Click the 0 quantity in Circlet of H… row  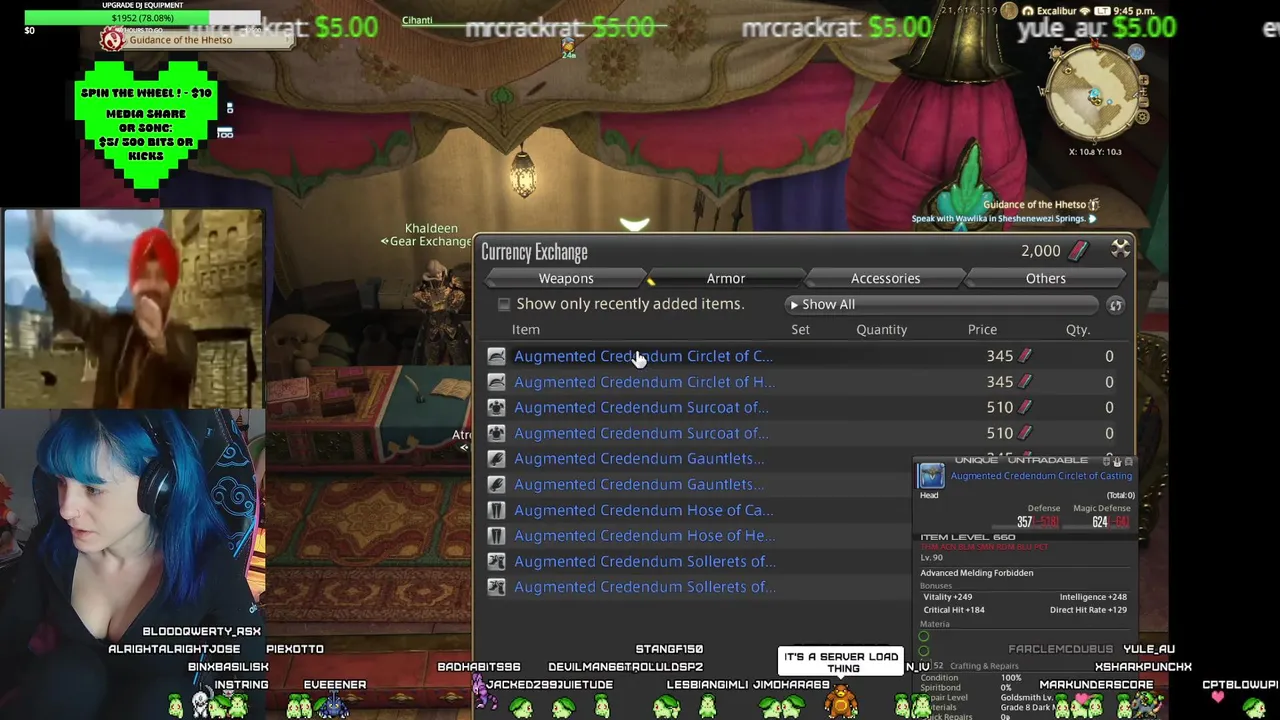pos(1109,382)
